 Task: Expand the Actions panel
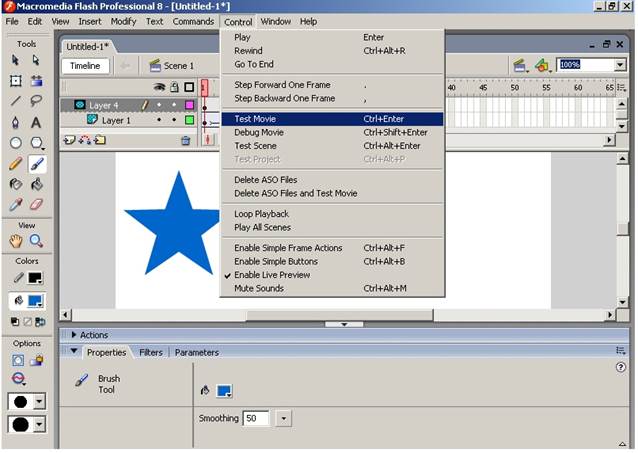pos(74,335)
